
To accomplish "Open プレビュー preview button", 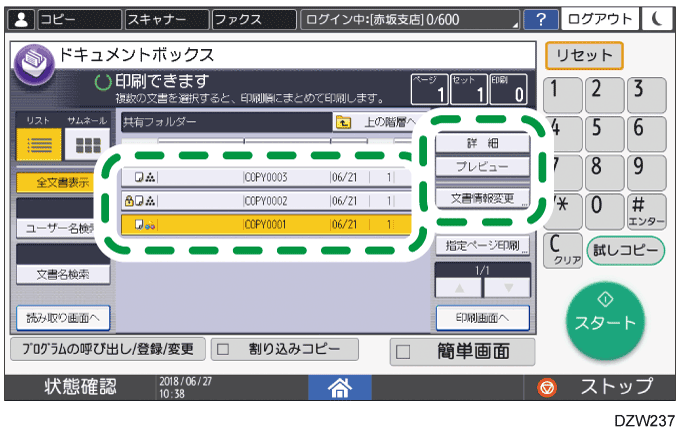I will [482, 166].
